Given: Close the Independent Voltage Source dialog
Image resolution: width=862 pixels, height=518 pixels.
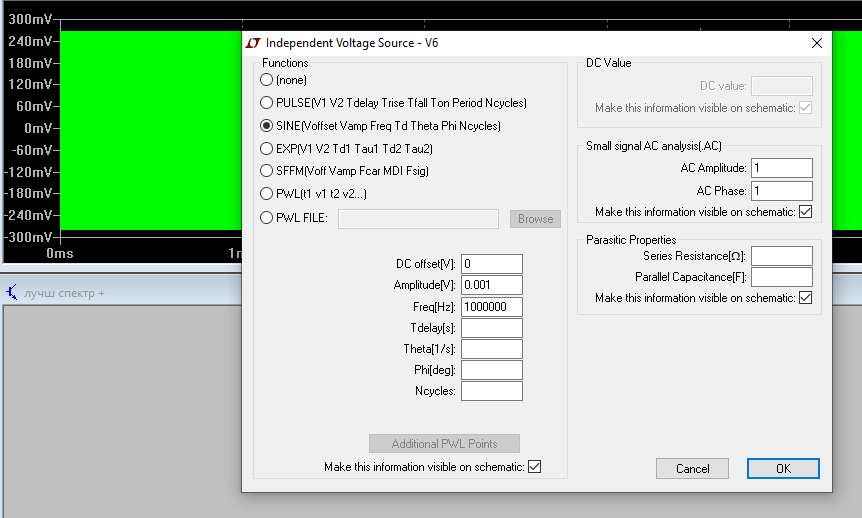Looking at the screenshot, I should point(817,43).
